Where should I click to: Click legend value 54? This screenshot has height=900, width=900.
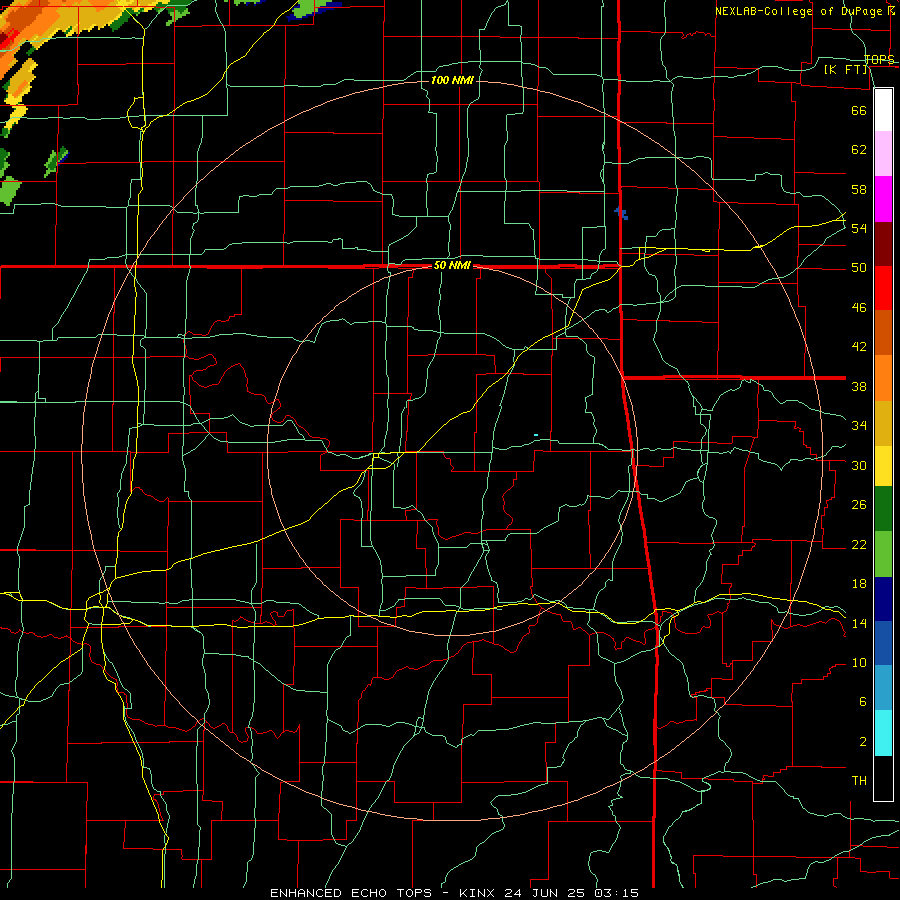click(x=859, y=228)
